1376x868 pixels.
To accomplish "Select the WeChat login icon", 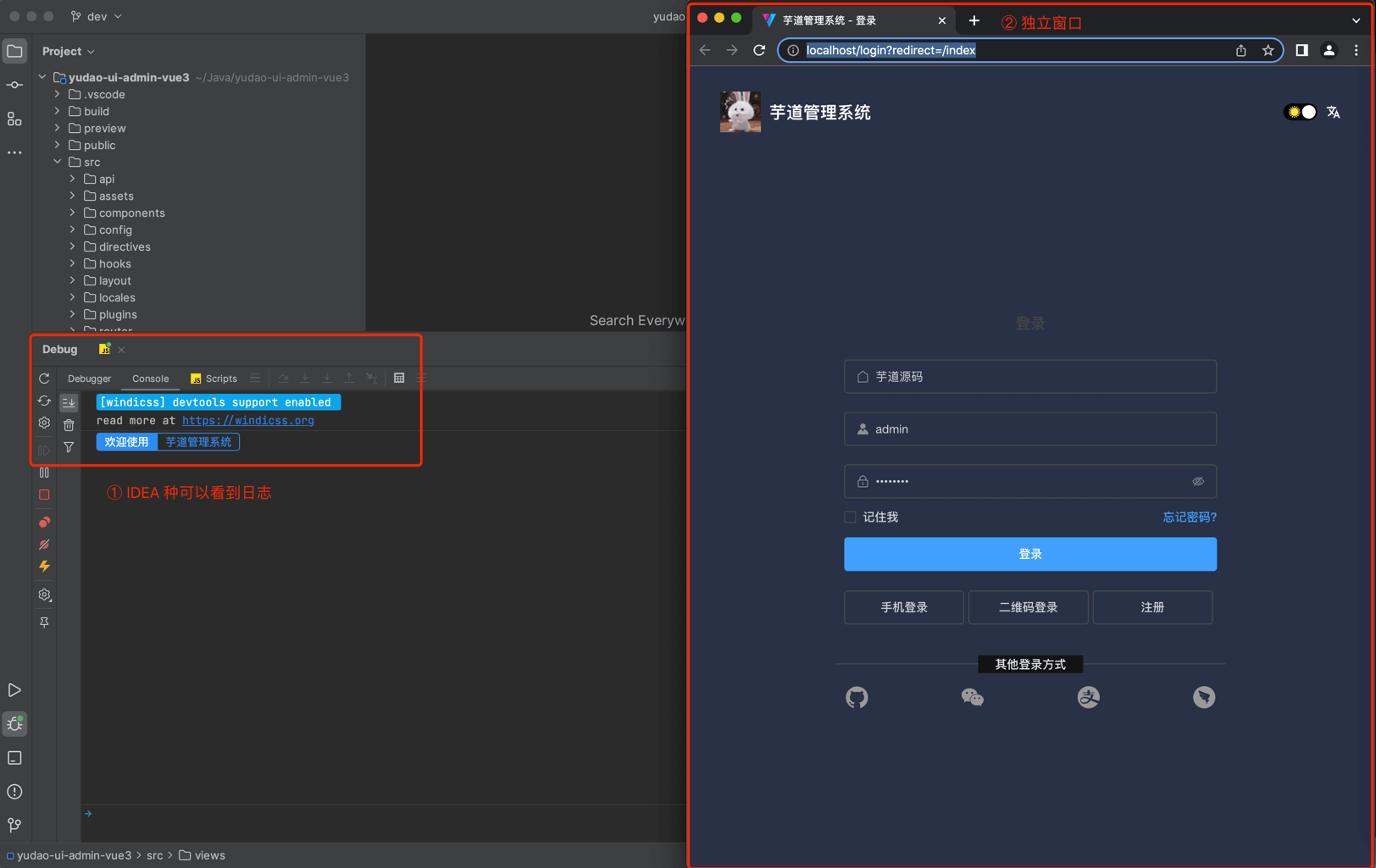I will [972, 697].
